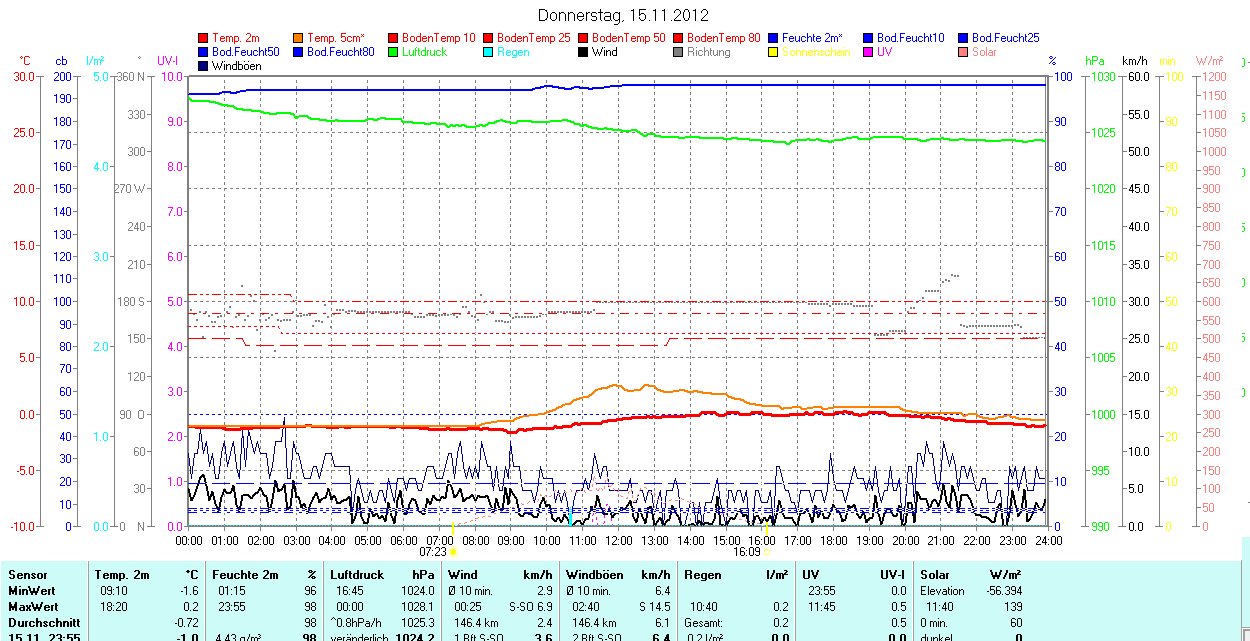Click the cyan Regen legend swatch

(x=489, y=52)
